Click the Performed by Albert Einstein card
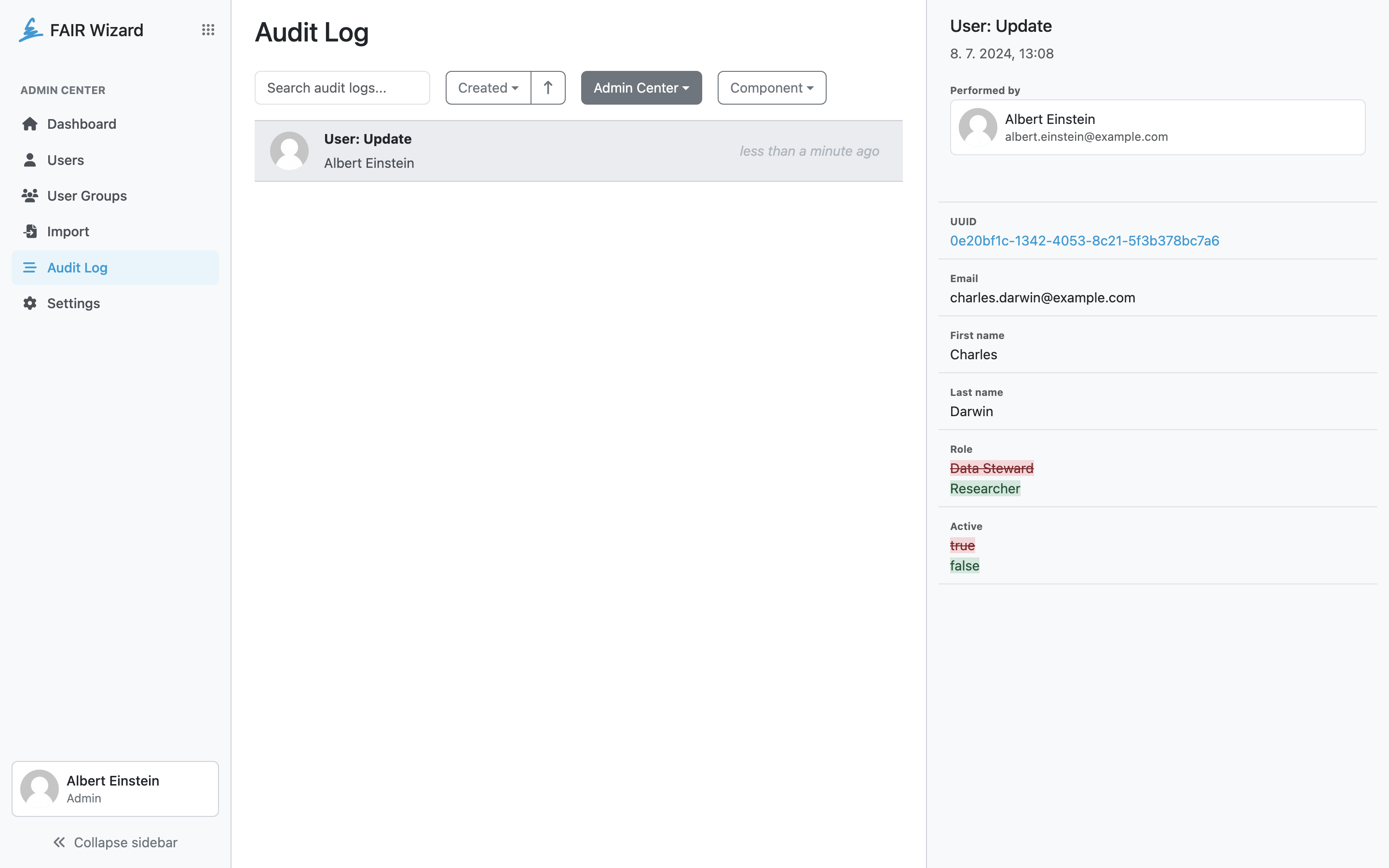The image size is (1389, 868). pos(1157,127)
